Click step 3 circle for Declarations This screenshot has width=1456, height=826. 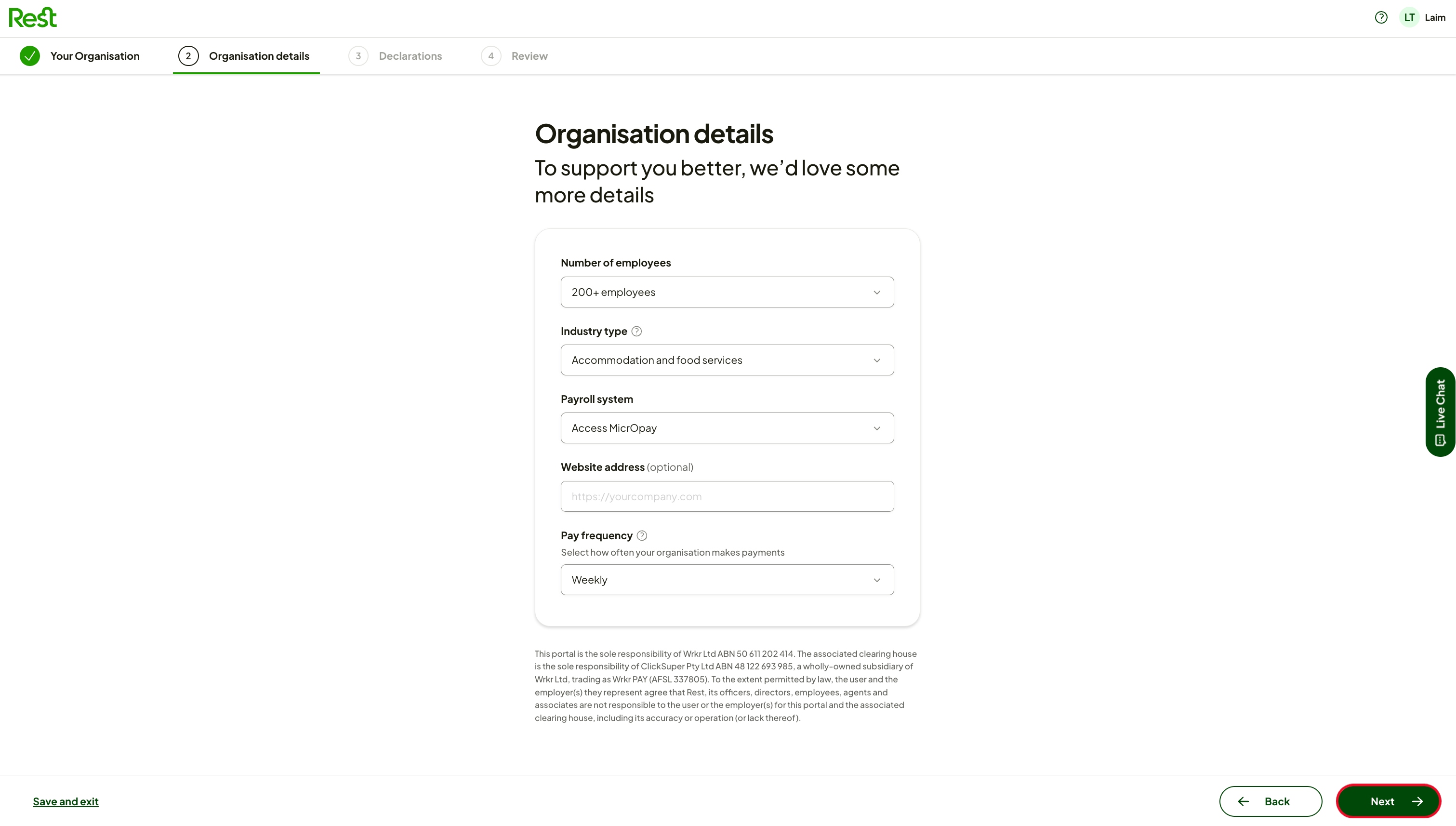pos(358,56)
